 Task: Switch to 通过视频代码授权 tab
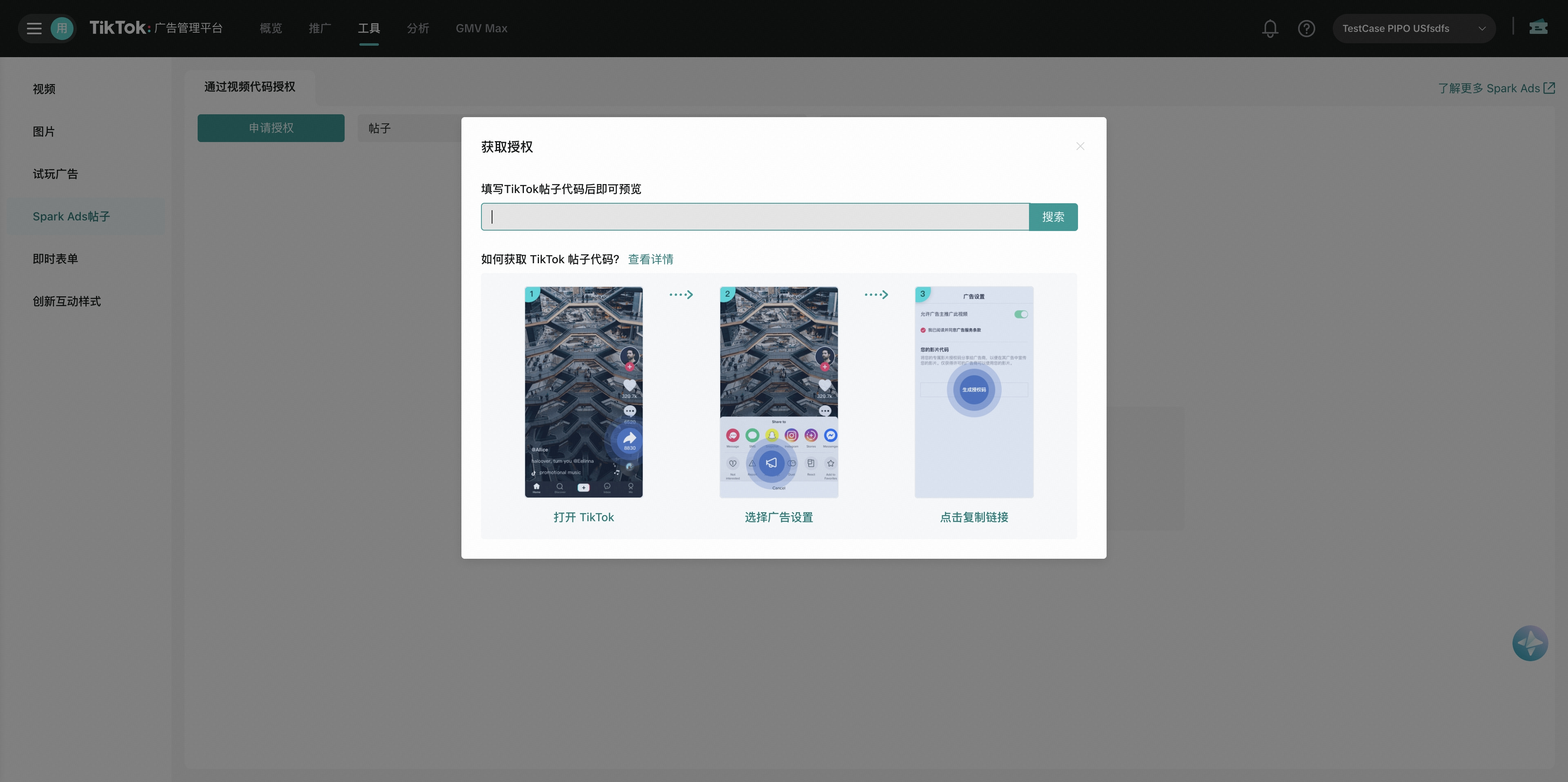click(x=249, y=87)
